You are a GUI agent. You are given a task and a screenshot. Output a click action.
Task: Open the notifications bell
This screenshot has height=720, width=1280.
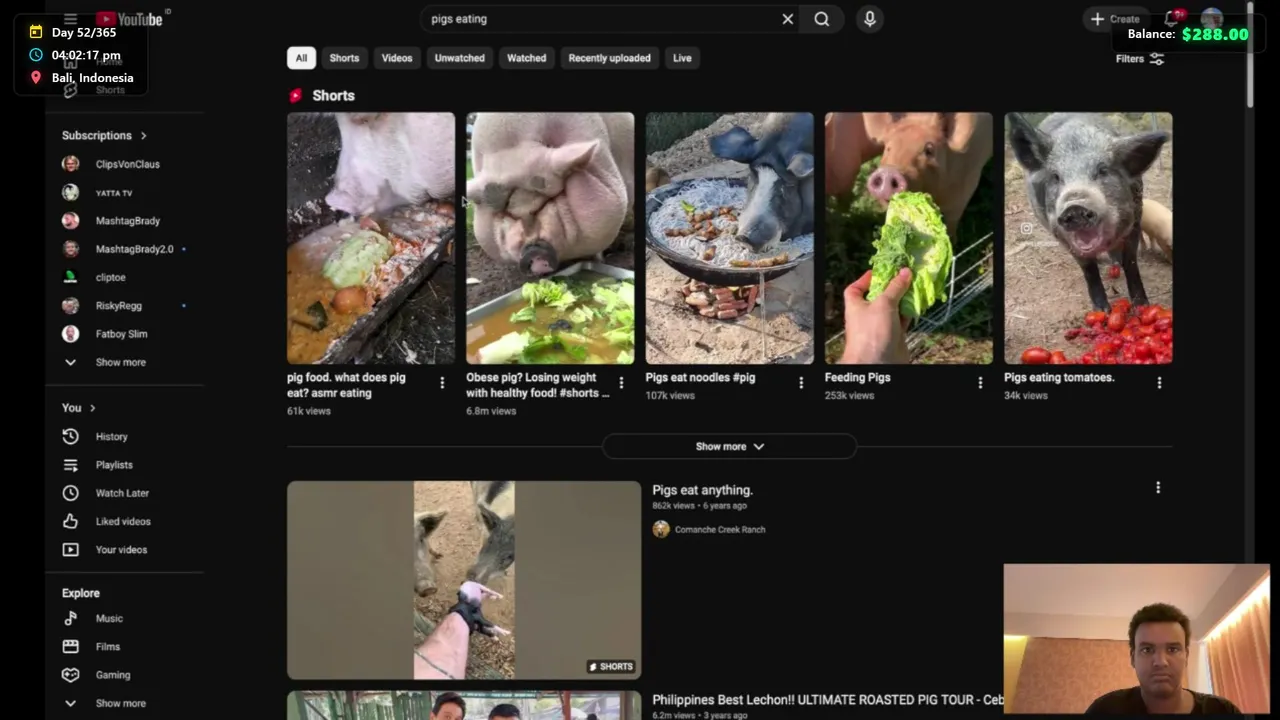pyautogui.click(x=1173, y=19)
